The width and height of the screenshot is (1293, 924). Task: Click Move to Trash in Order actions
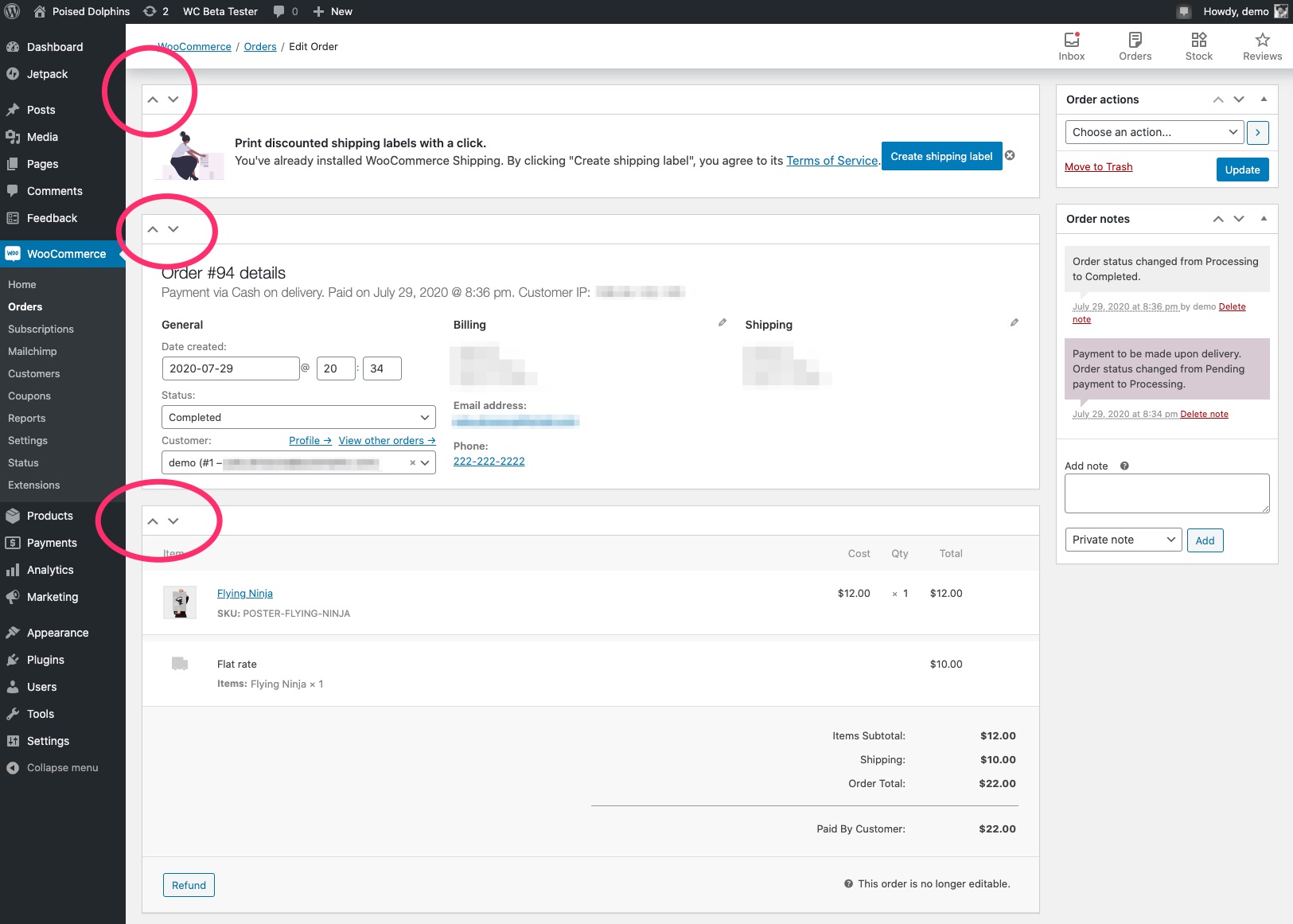coord(1099,166)
